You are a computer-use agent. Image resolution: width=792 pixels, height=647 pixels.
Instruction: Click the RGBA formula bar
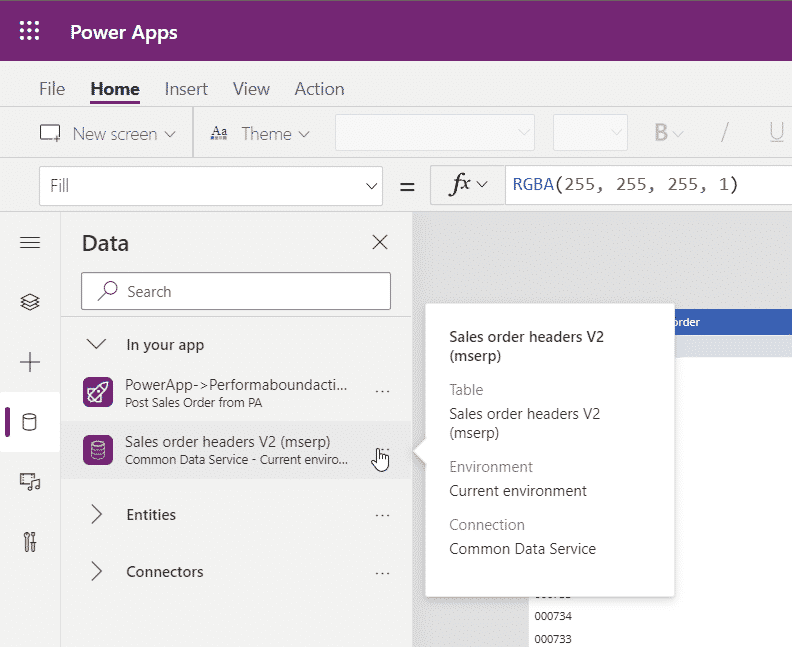pyautogui.click(x=649, y=185)
